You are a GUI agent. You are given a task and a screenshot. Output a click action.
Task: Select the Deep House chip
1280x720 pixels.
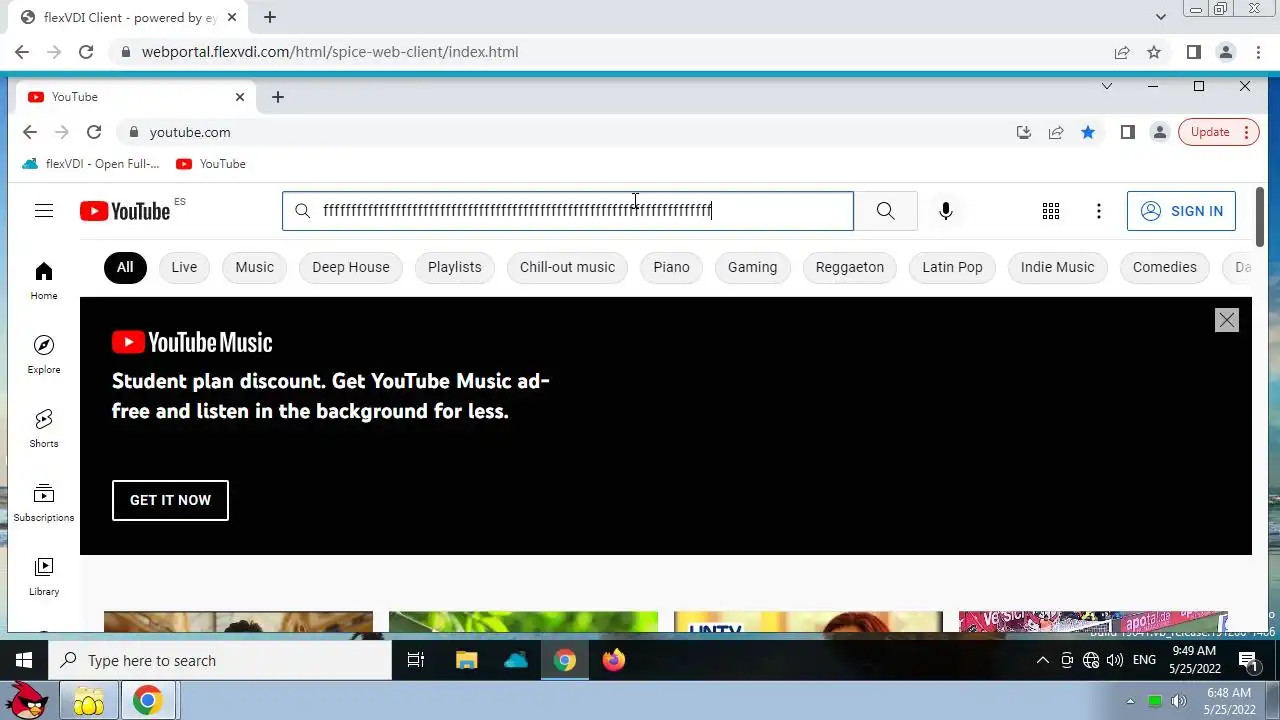[351, 267]
